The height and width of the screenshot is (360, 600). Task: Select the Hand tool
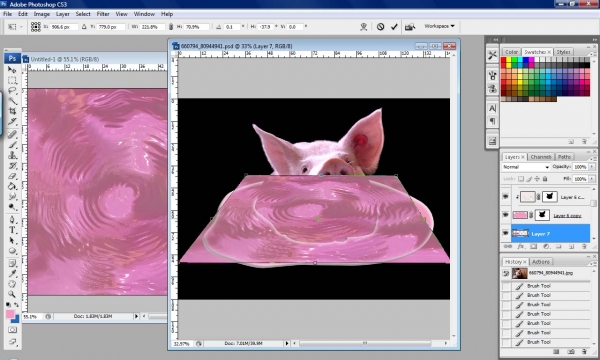tap(12, 284)
